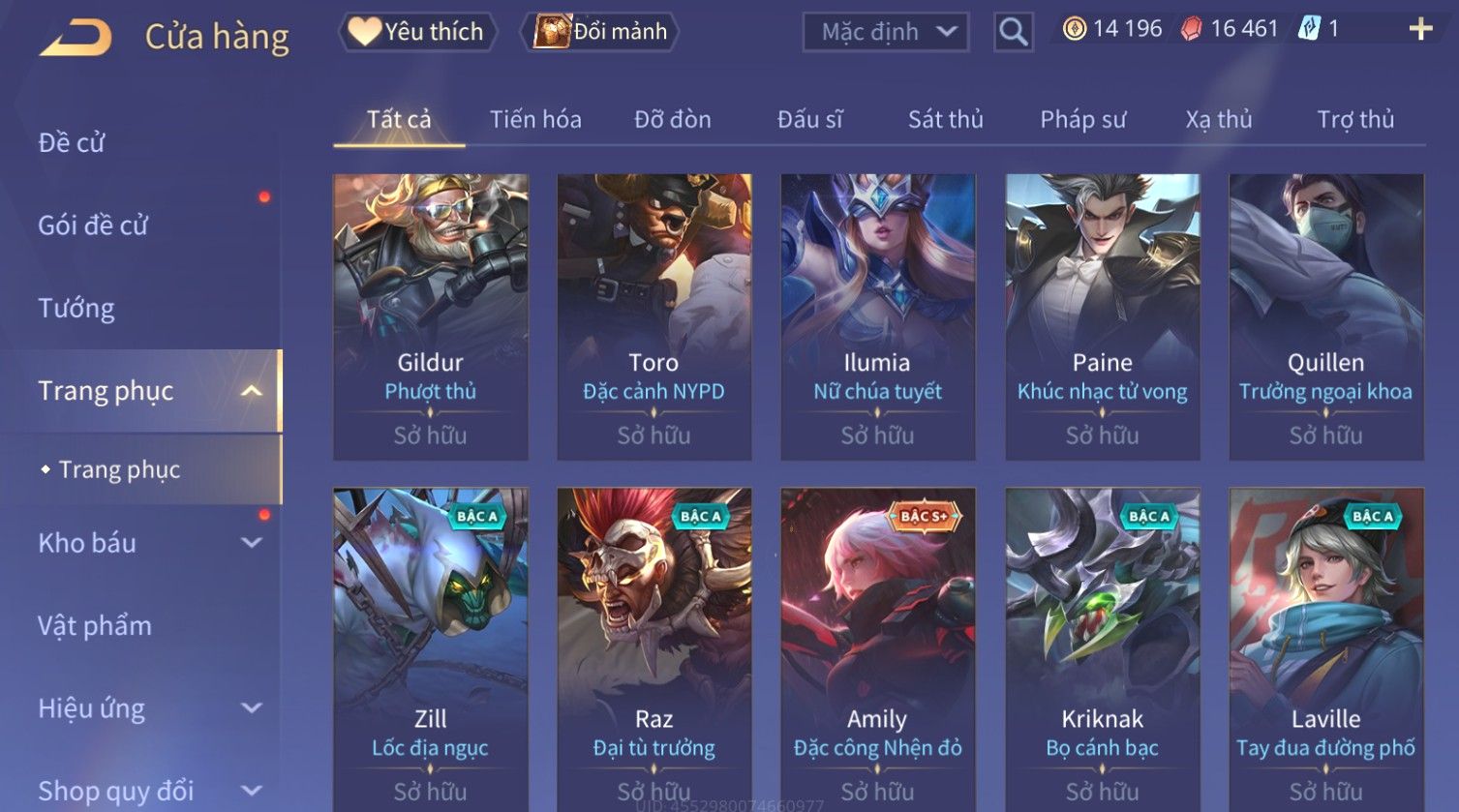Click the gold coin balance icon

click(1074, 29)
